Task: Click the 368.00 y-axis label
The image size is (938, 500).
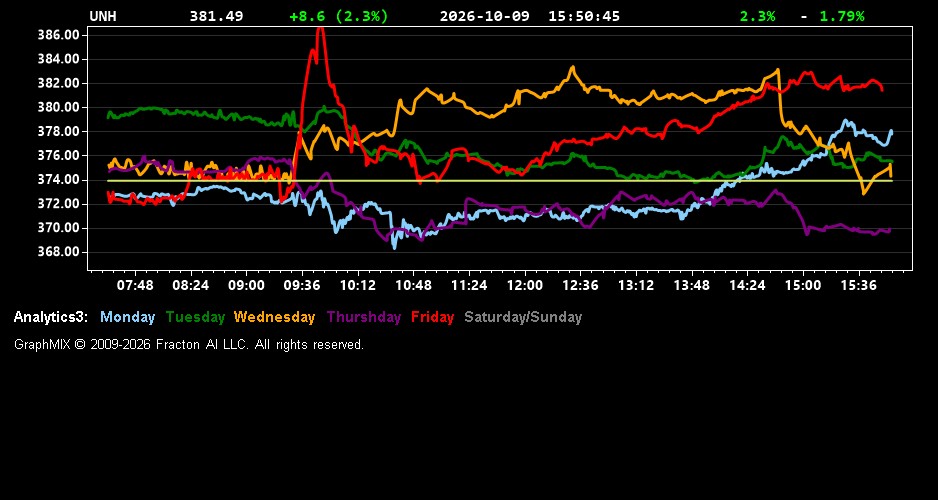Action: (59, 252)
